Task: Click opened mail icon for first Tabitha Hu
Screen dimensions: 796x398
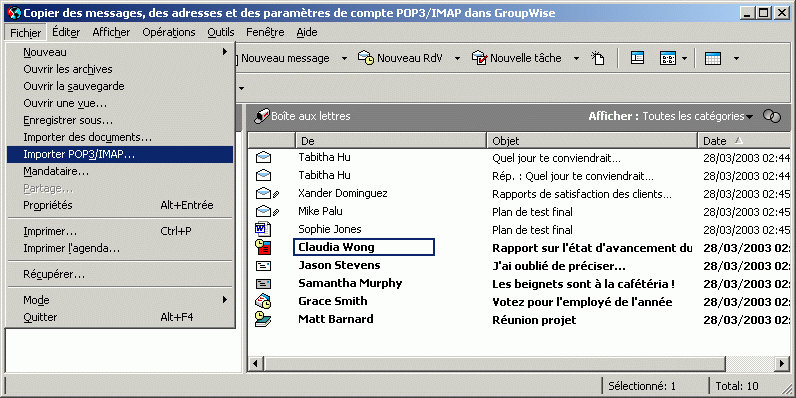Action: coord(263,157)
